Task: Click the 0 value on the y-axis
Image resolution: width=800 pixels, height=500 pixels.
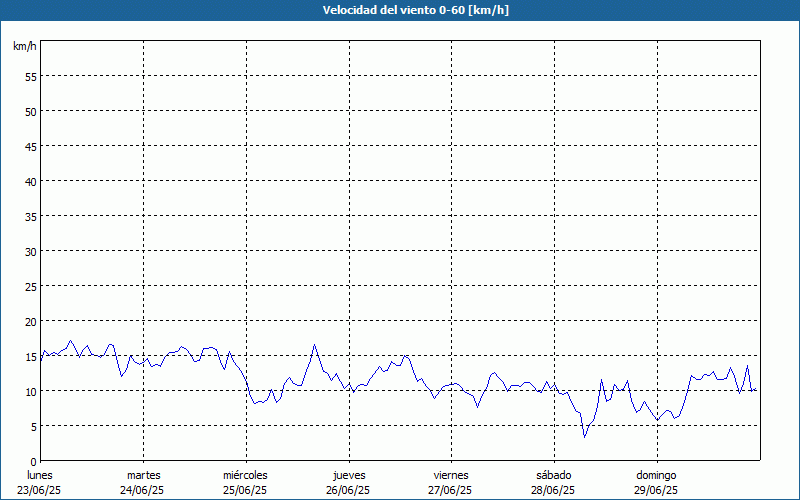Action: click(34, 462)
